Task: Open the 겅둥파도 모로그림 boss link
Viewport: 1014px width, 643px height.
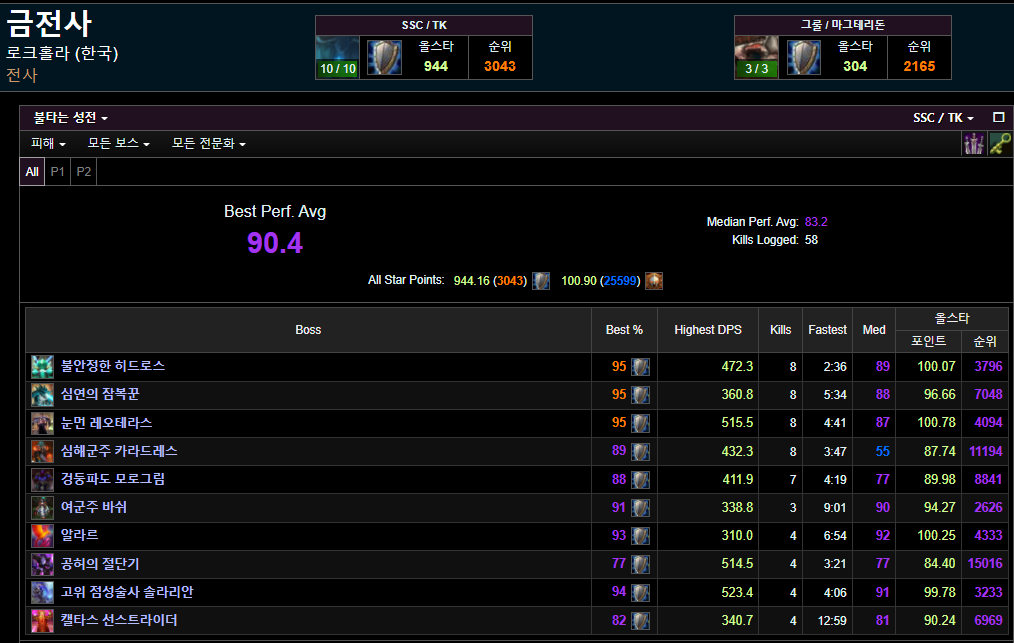Action: pyautogui.click(x=113, y=479)
